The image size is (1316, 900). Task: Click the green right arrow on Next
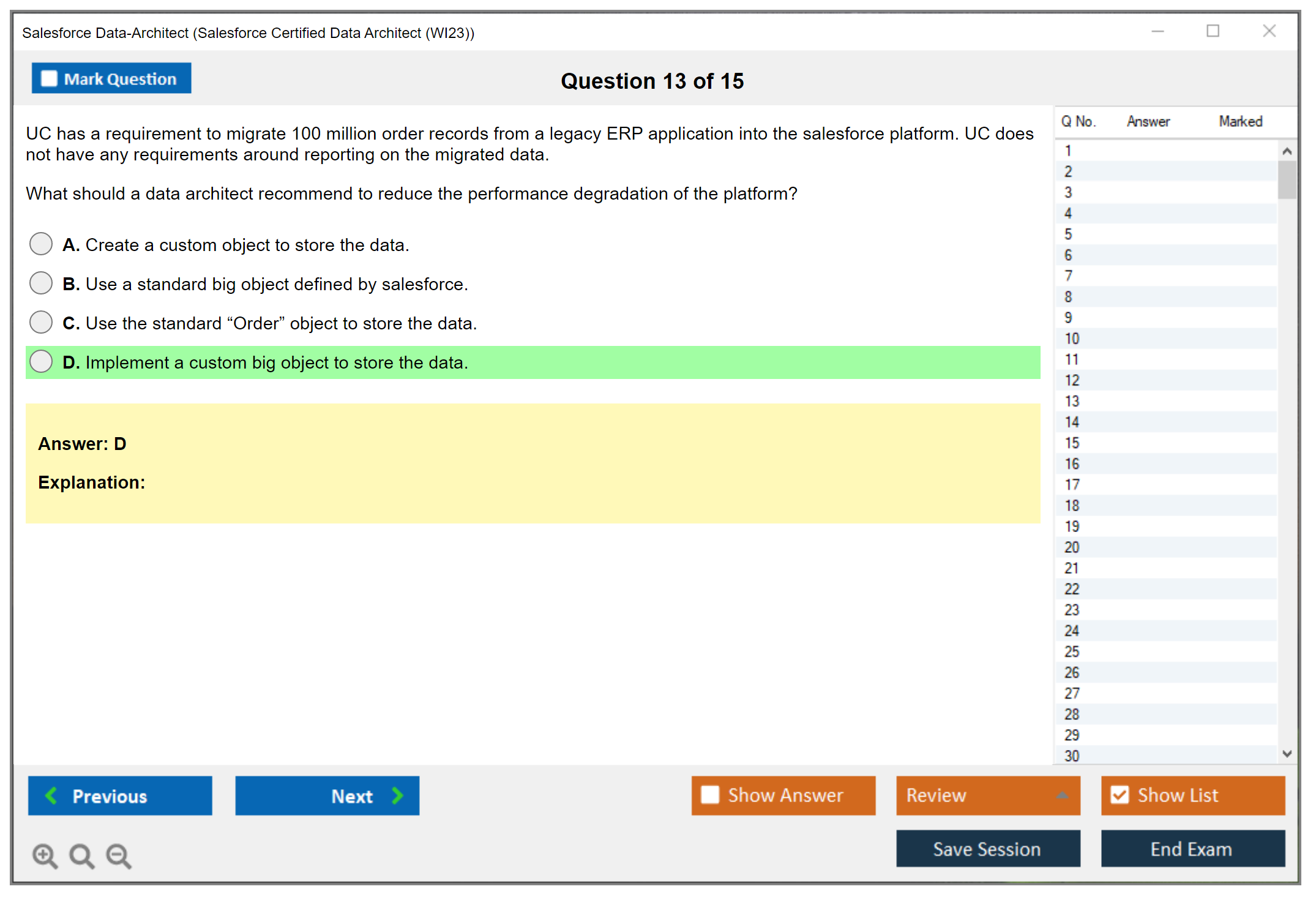[397, 795]
